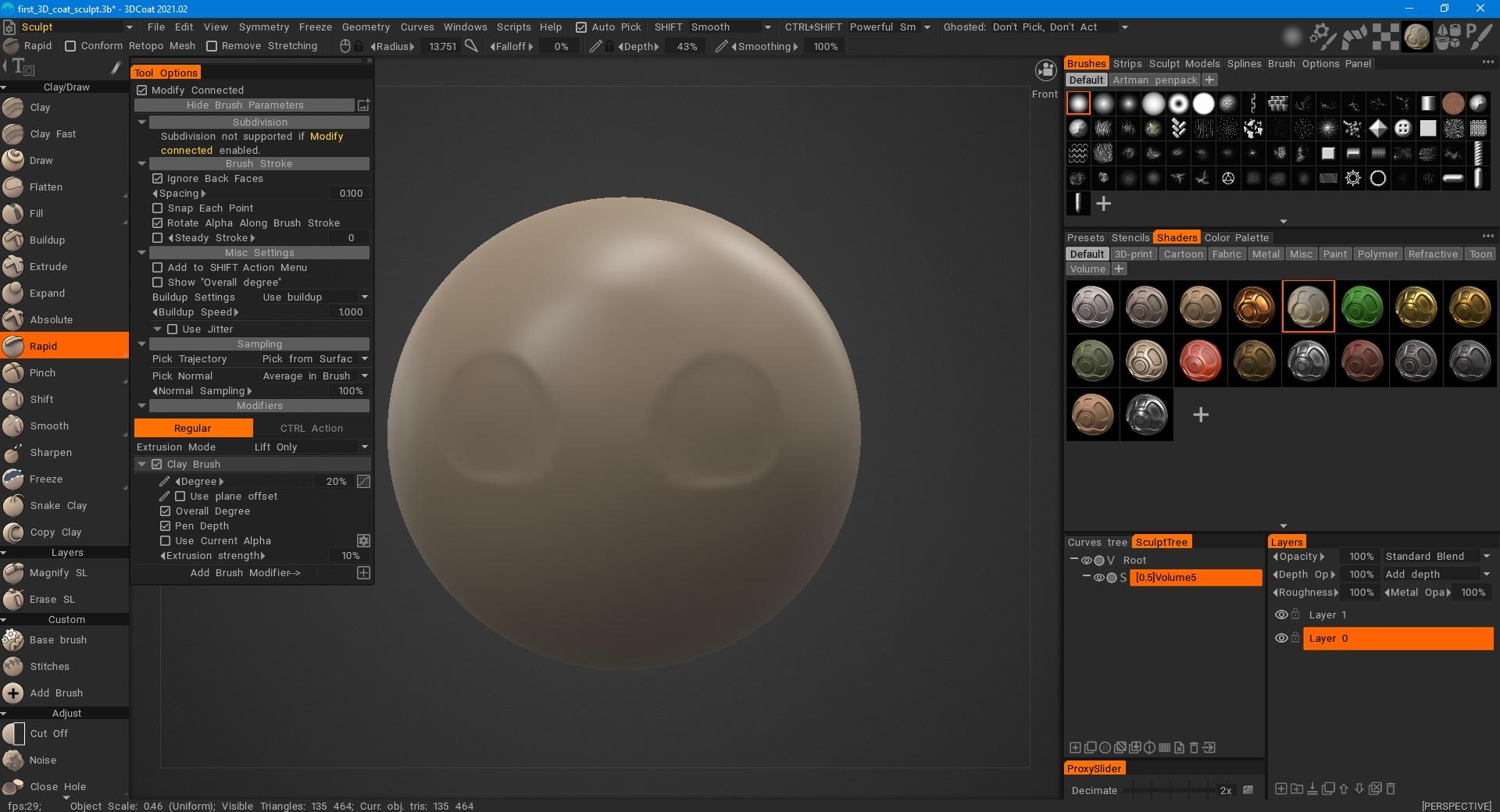Pick the green shader sphere
1500x812 pixels.
1362,307
